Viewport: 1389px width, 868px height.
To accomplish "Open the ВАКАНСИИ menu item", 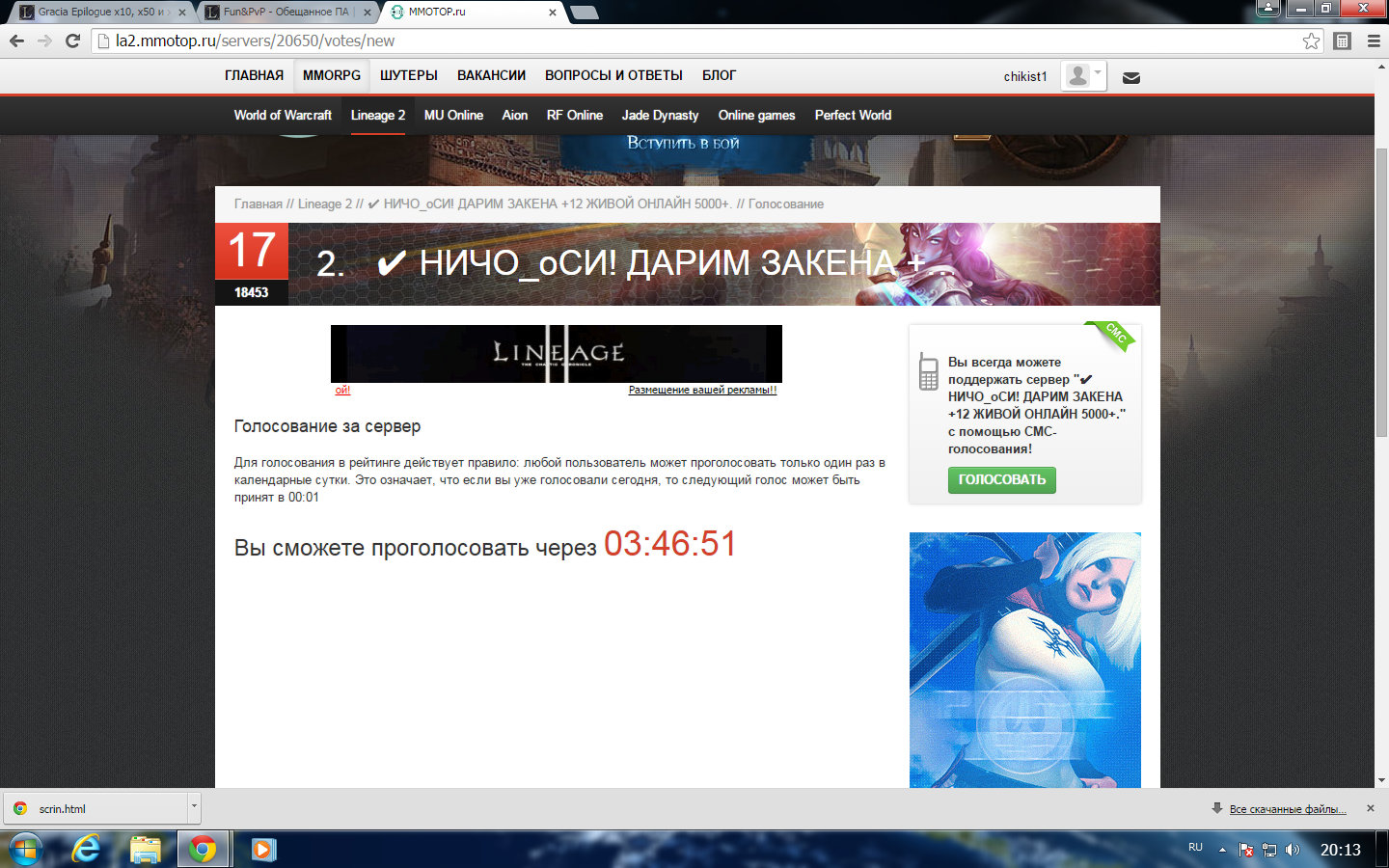I will tap(491, 75).
